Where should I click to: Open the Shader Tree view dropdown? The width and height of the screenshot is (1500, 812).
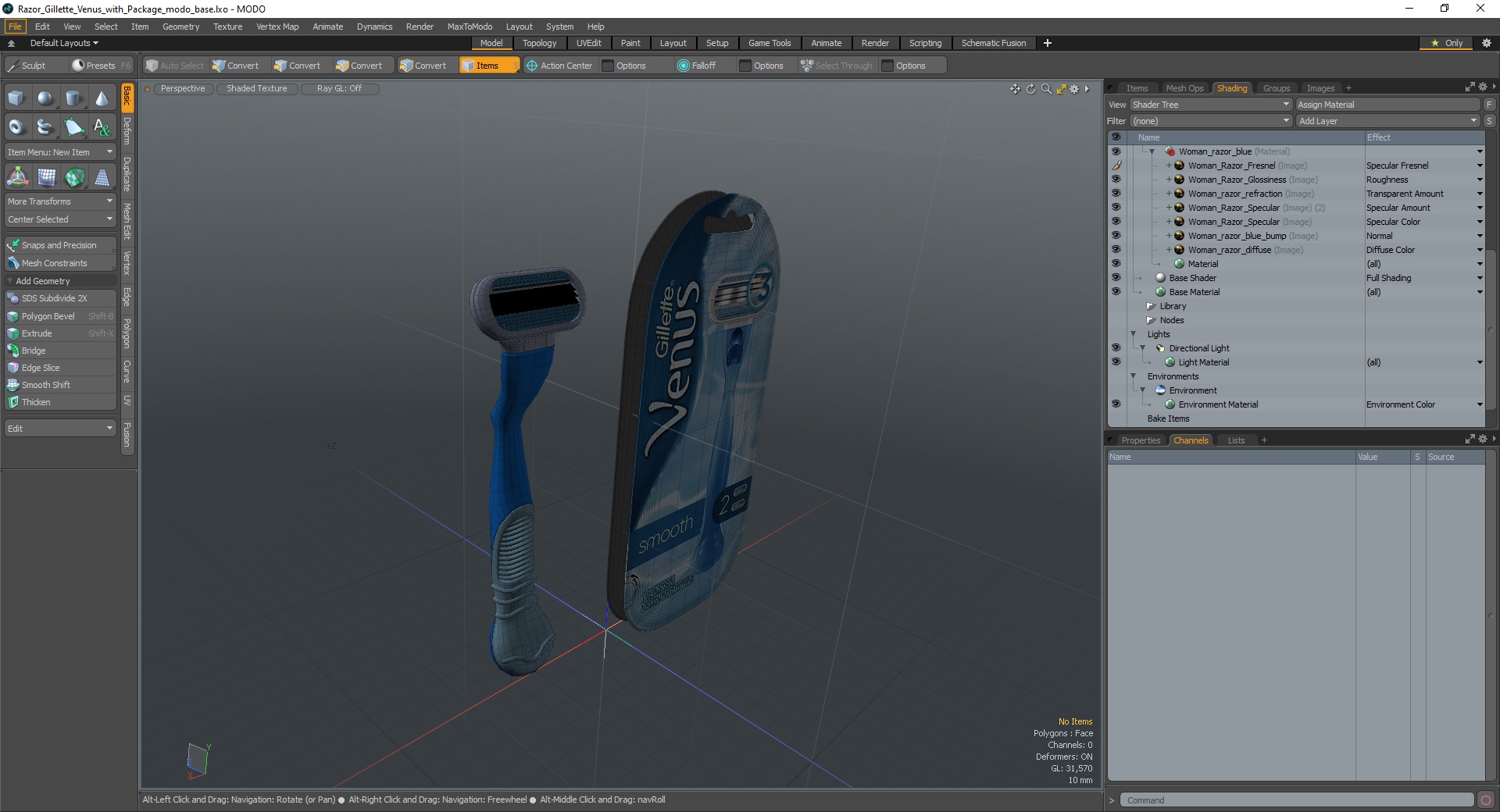coord(1210,105)
